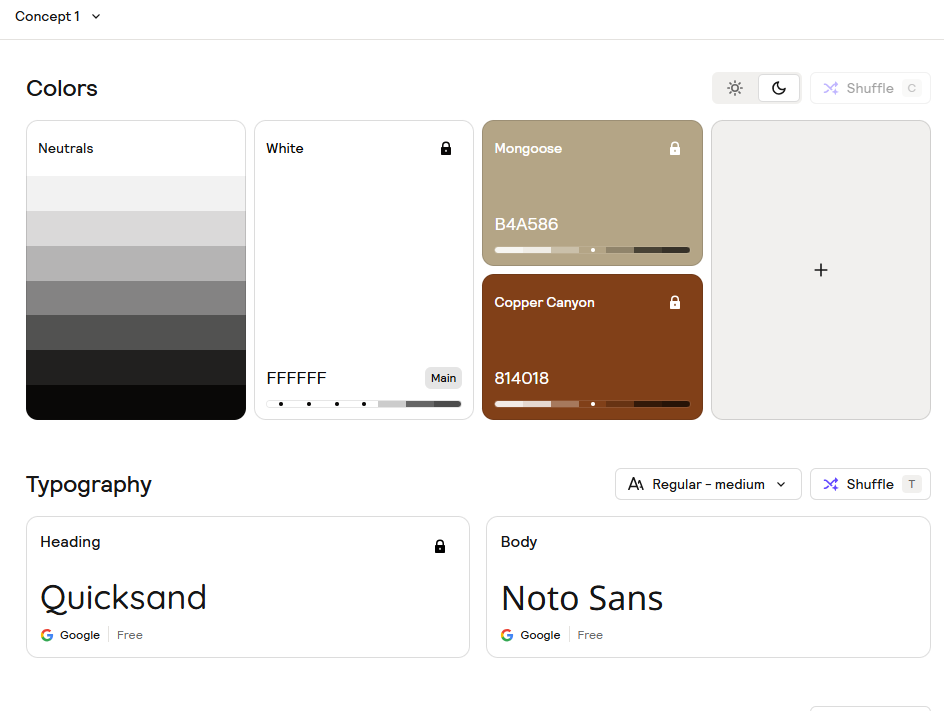
Task: Click the White shade slider bar
Action: (x=364, y=404)
